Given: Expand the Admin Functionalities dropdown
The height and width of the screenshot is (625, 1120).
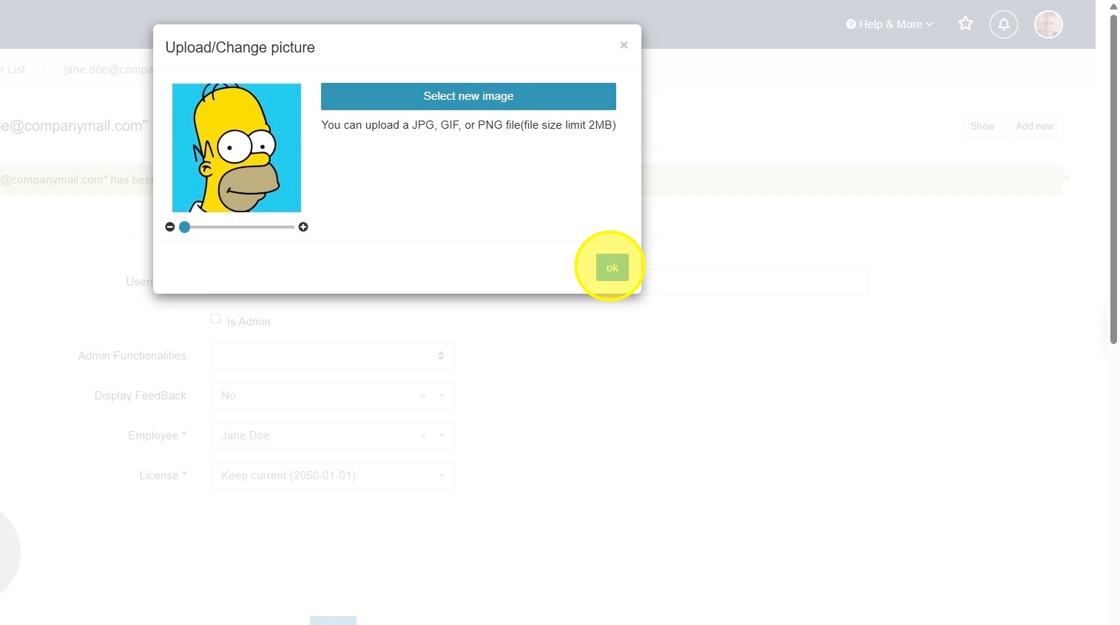Looking at the screenshot, I should click(332, 356).
